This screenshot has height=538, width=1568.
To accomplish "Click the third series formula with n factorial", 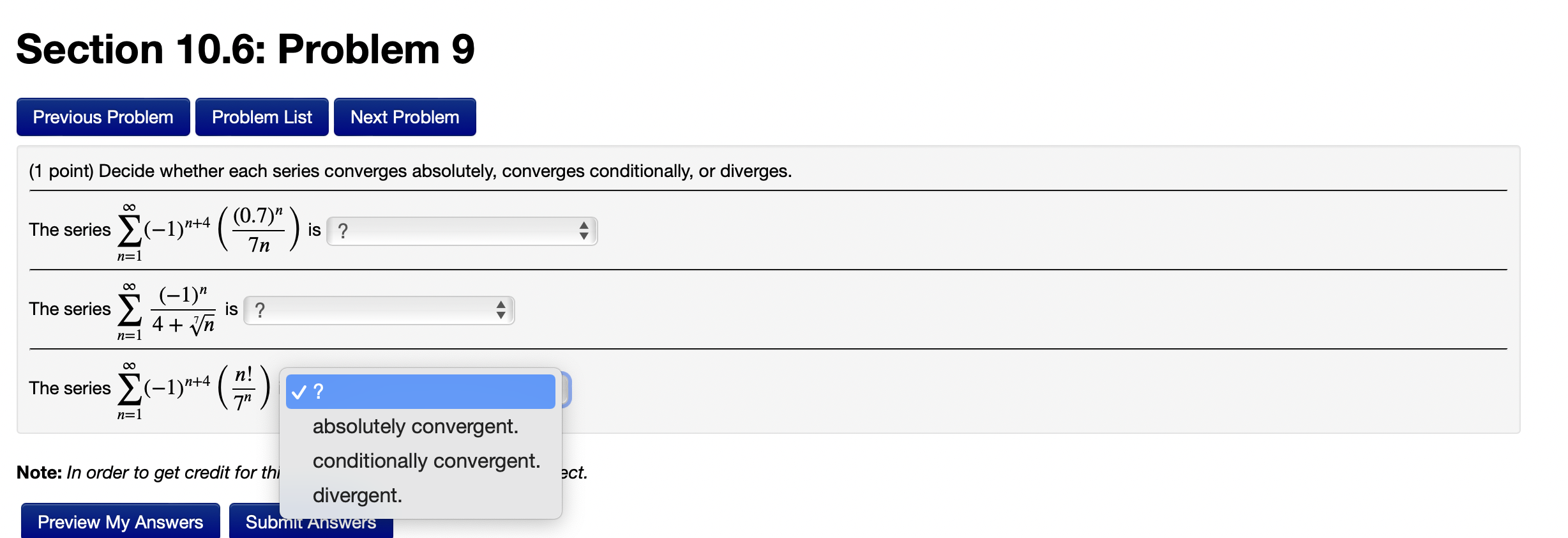I will pyautogui.click(x=192, y=388).
